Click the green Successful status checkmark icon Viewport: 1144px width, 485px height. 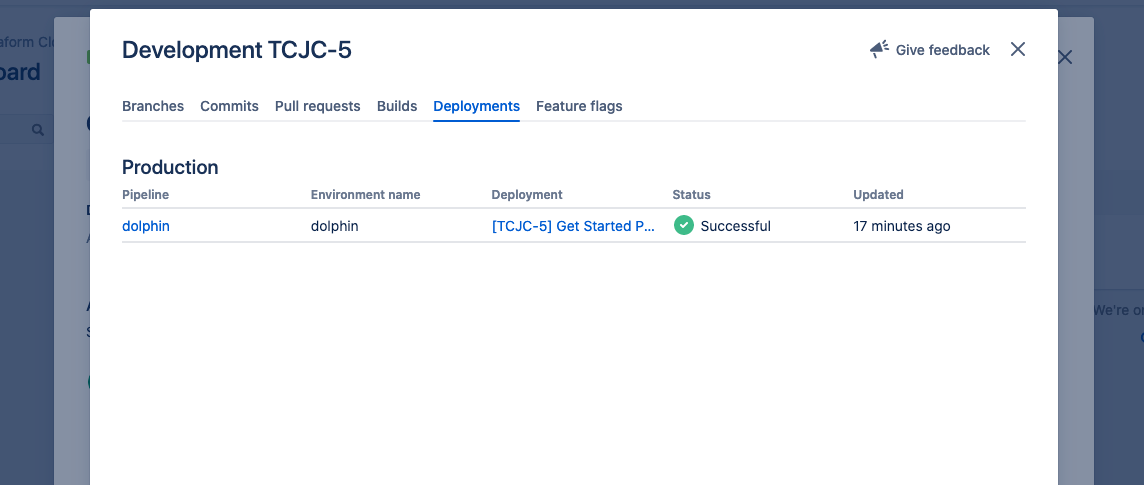tap(684, 225)
